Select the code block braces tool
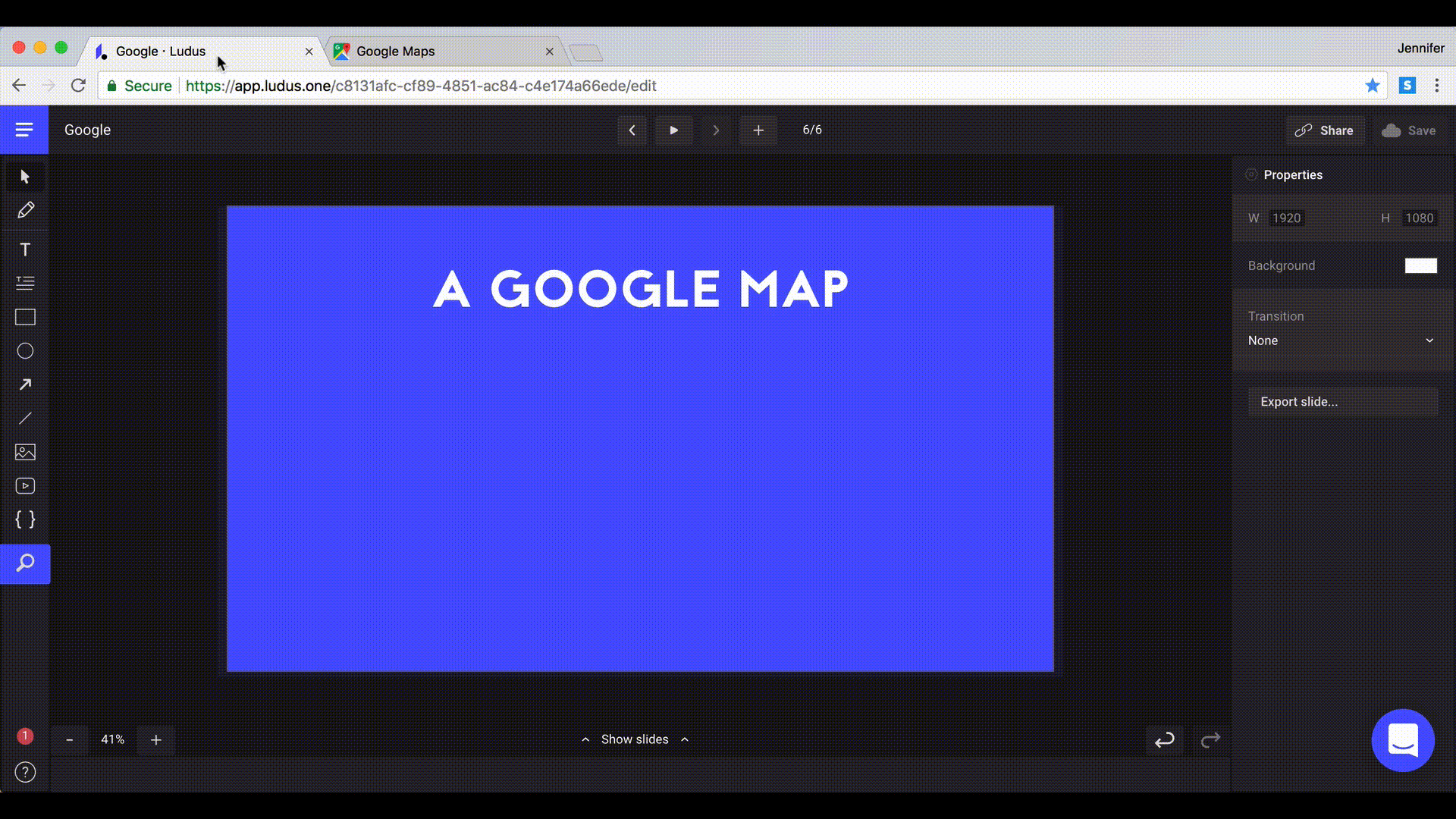The image size is (1456, 819). 25,519
